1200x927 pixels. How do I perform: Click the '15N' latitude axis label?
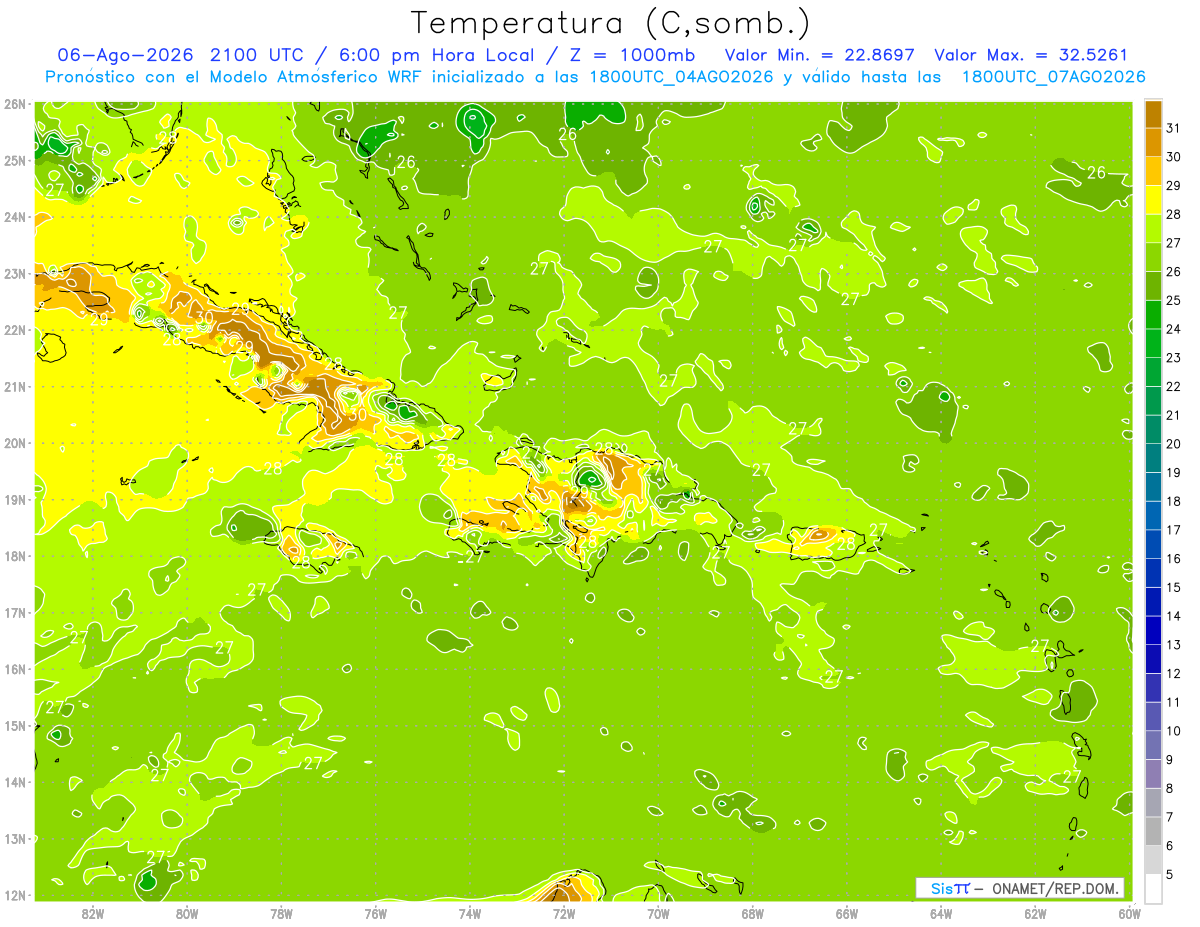[x=15, y=725]
